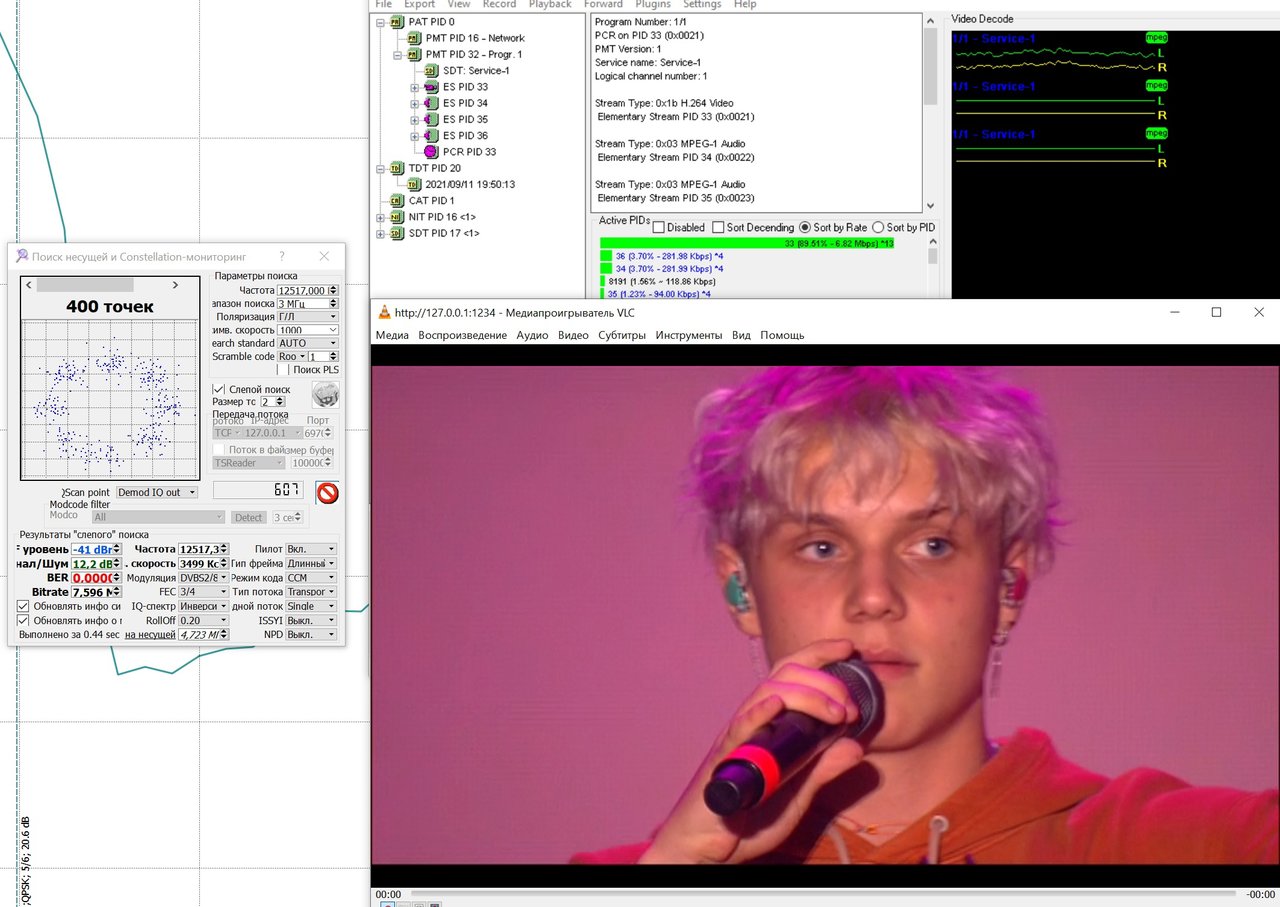
Task: Click the Частота search frequency input field
Action: coord(301,290)
